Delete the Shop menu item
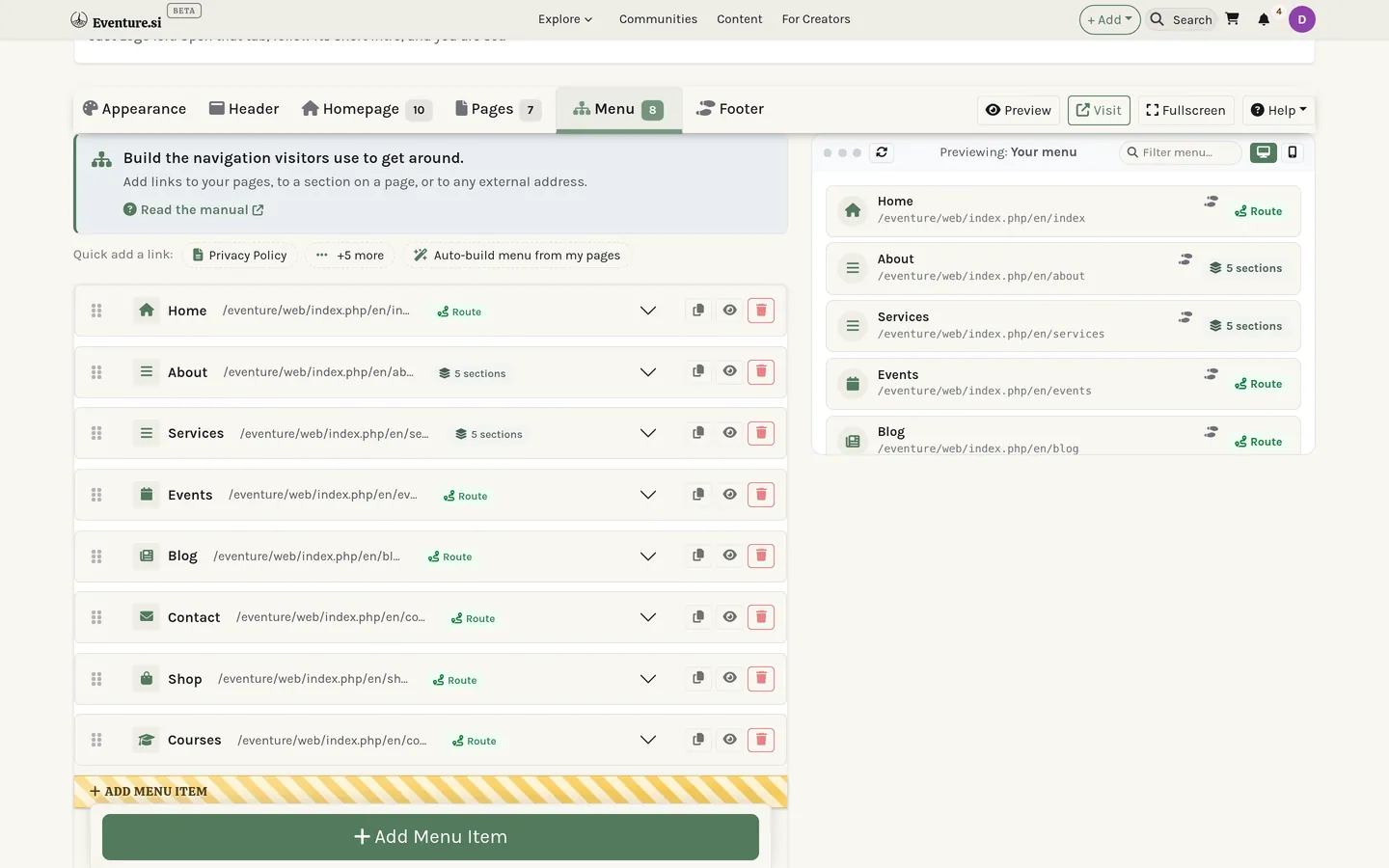Screen dimensions: 1389x868 point(761,678)
